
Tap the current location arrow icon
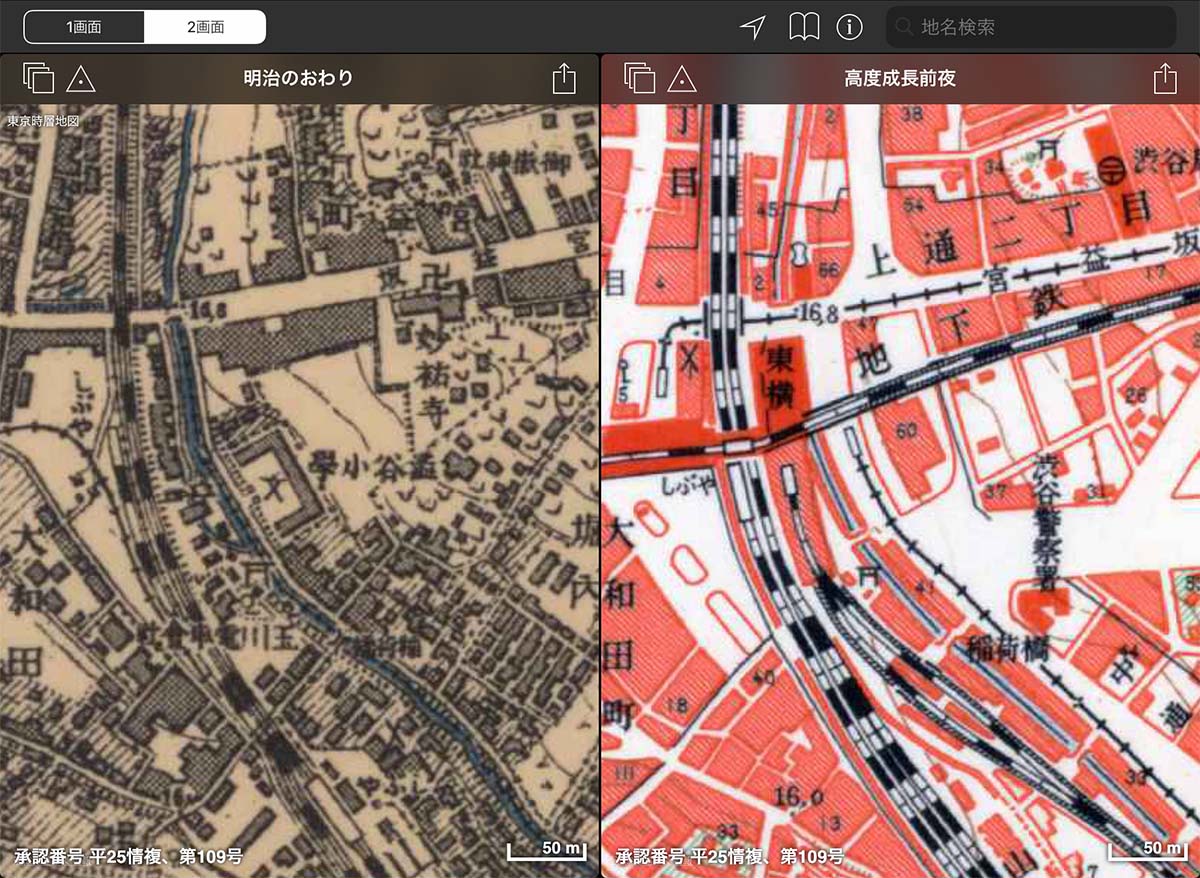point(752,27)
